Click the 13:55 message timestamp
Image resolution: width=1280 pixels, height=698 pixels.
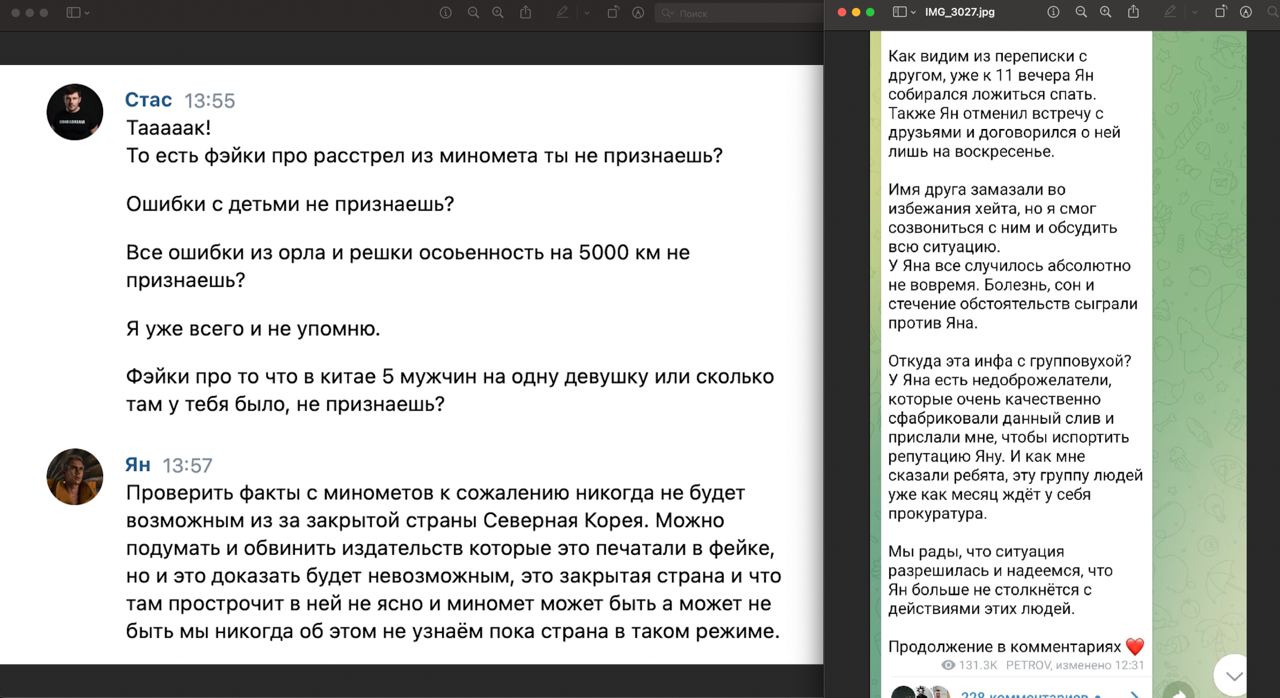pos(210,101)
